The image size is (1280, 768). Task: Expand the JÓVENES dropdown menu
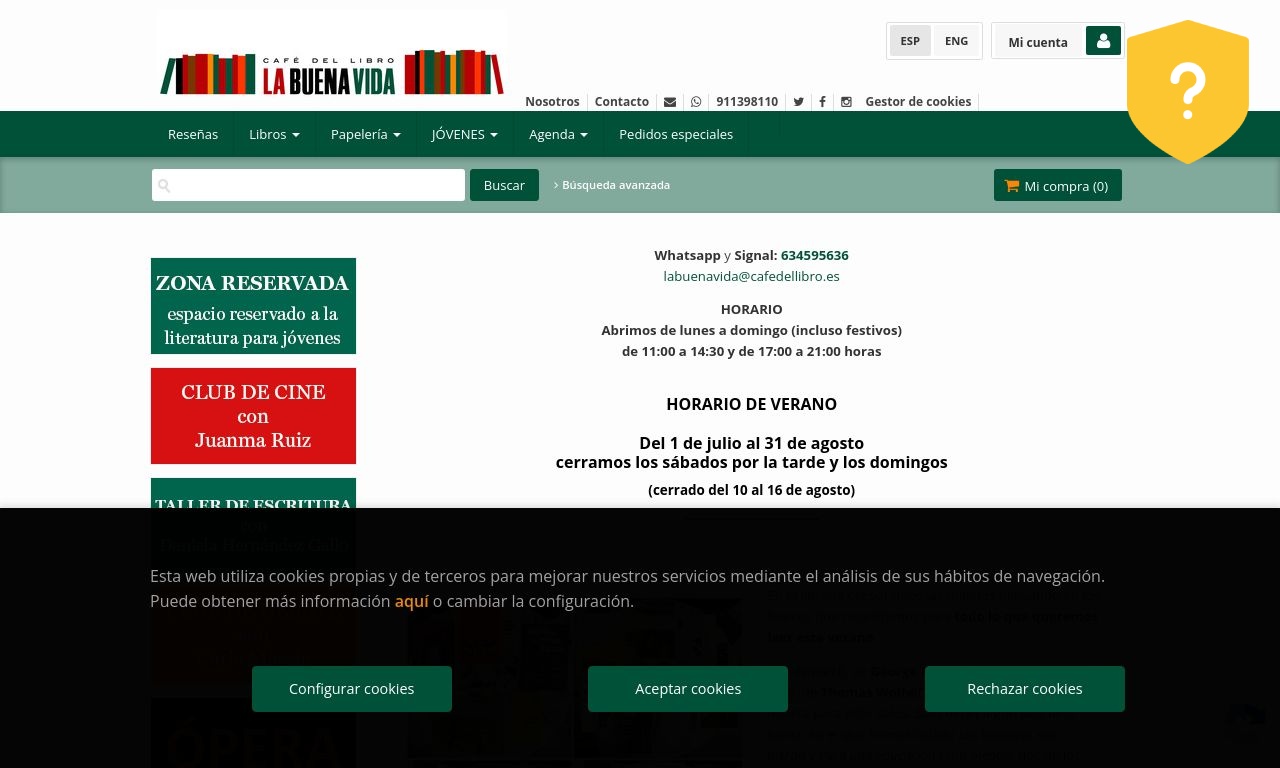465,134
